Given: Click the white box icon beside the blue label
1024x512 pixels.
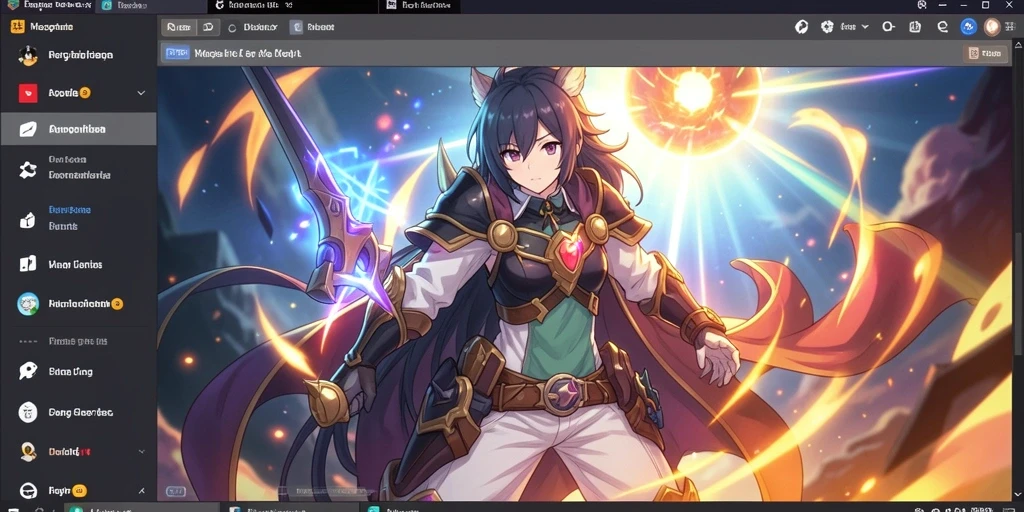Looking at the screenshot, I should tap(27, 220).
